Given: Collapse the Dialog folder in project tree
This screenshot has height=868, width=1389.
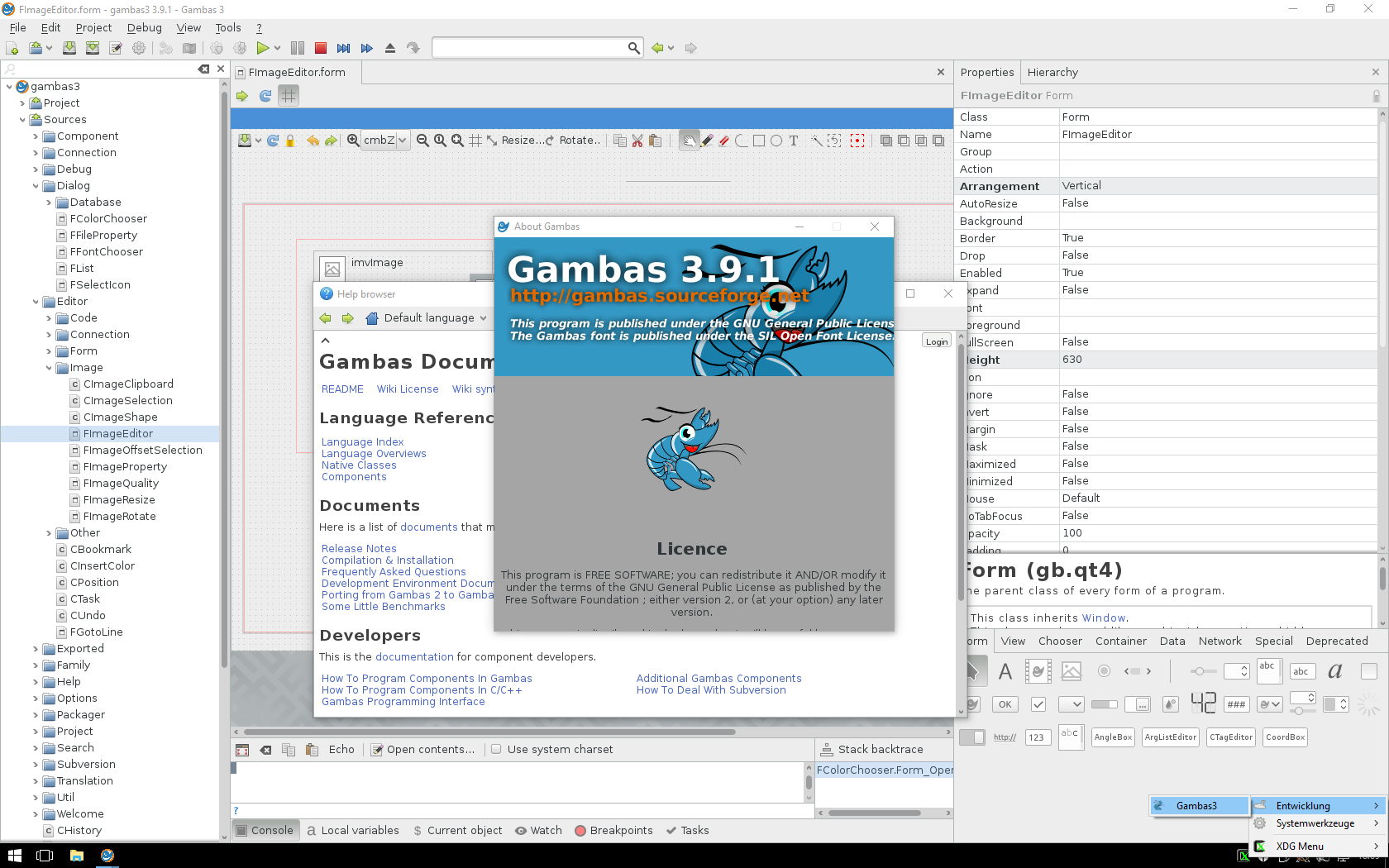Looking at the screenshot, I should [36, 186].
